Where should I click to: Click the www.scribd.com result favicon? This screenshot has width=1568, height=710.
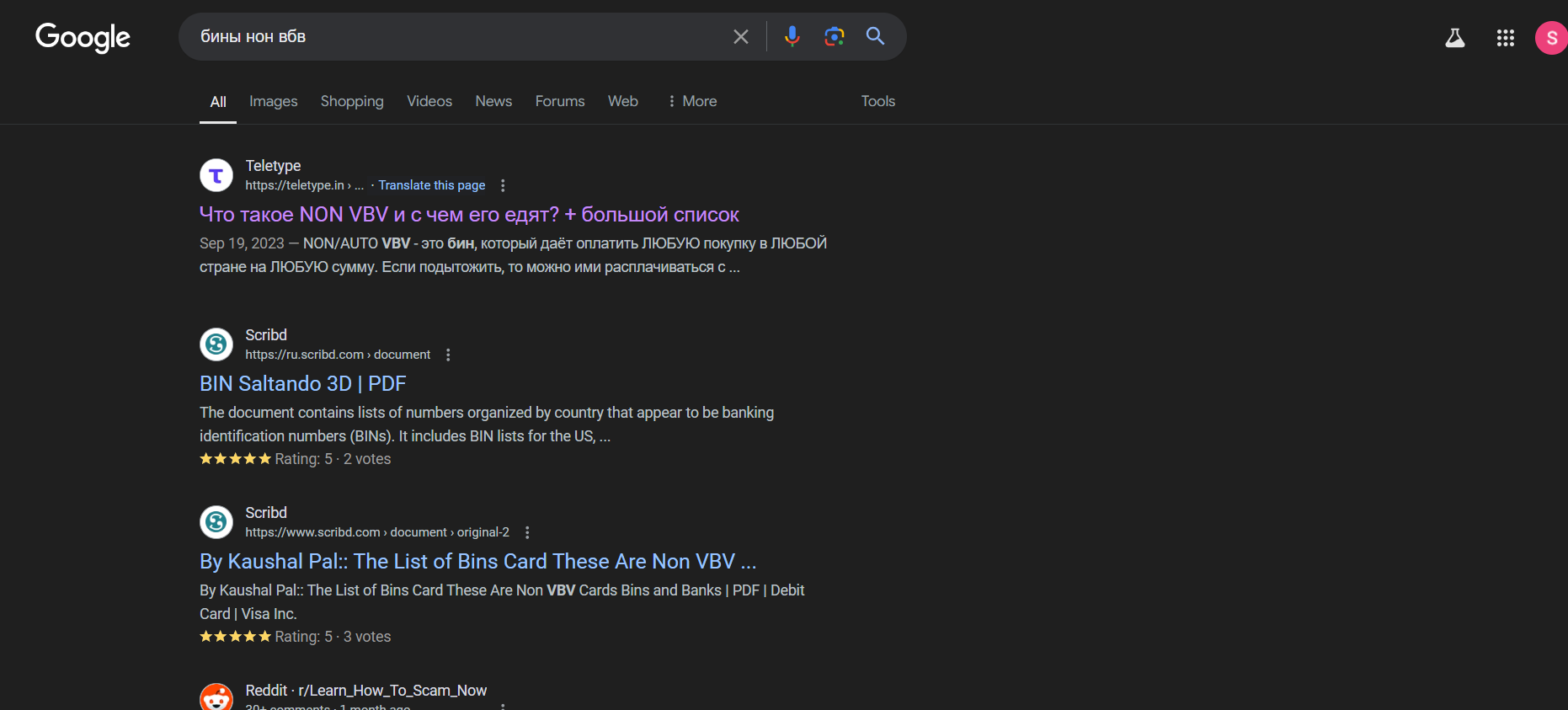(x=216, y=522)
